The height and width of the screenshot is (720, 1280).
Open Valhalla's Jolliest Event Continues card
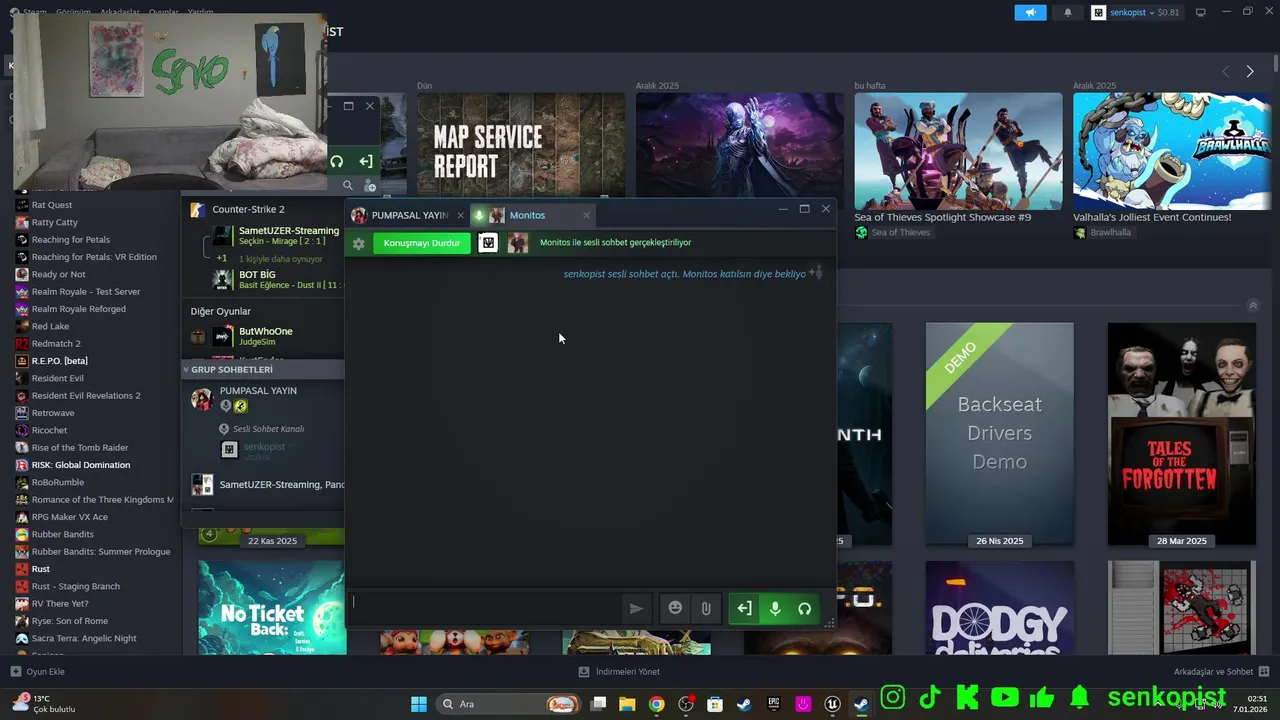point(1171,151)
